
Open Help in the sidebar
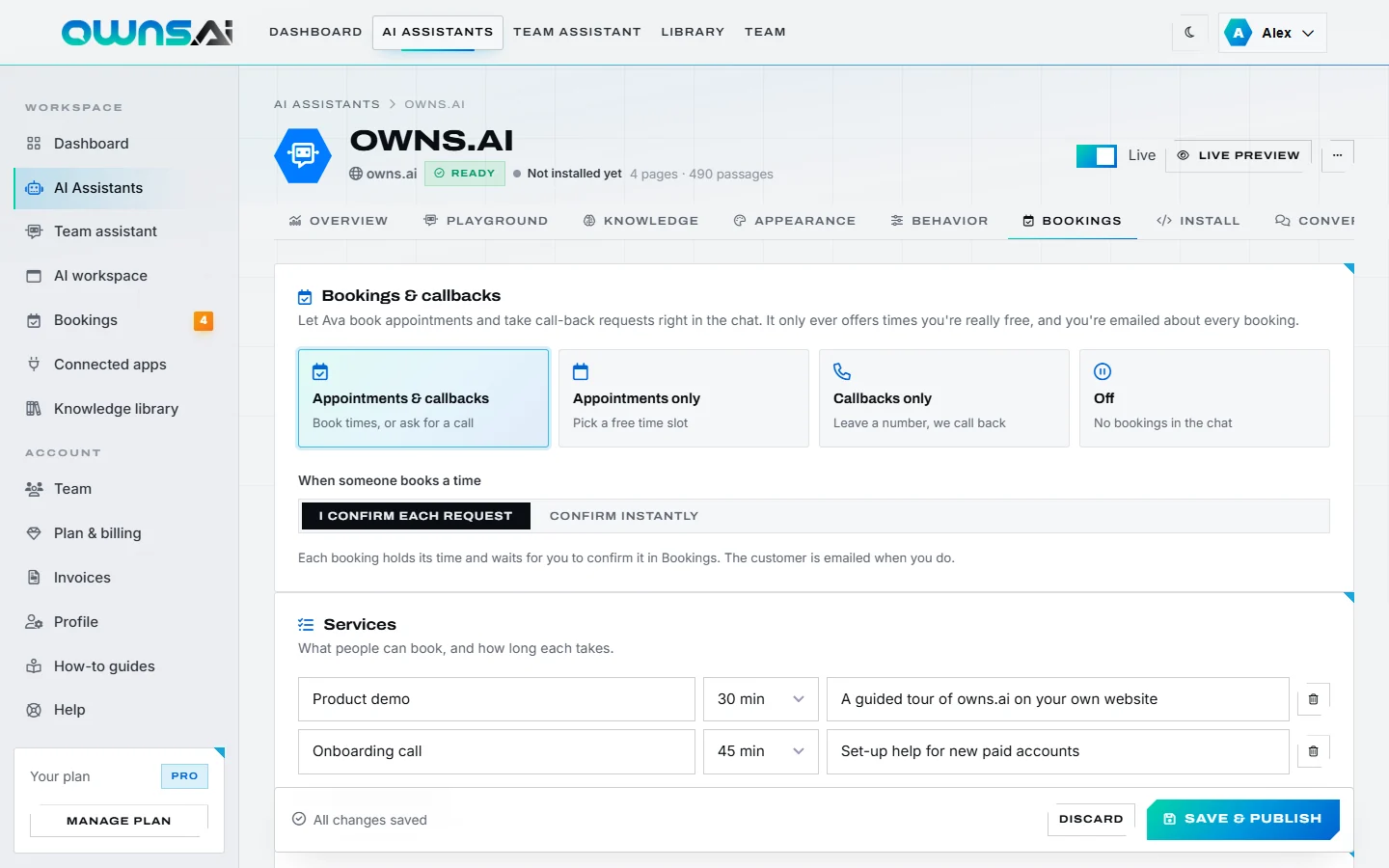tap(120, 710)
